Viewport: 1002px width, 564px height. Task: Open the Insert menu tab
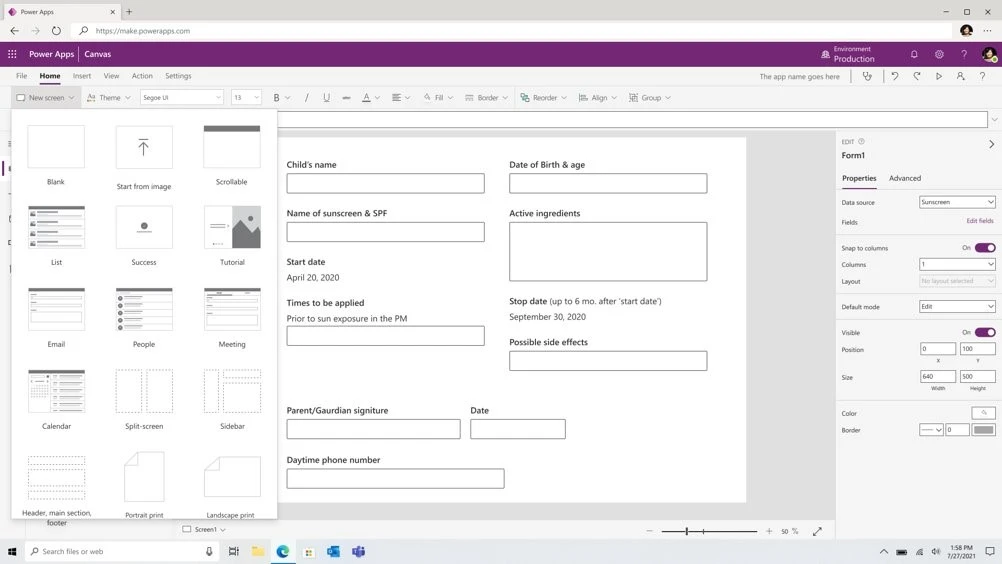coord(82,75)
